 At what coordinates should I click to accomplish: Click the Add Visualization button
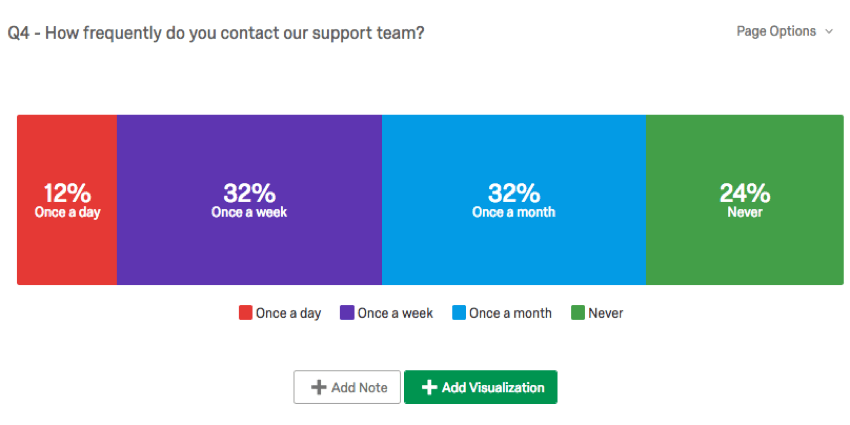480,387
